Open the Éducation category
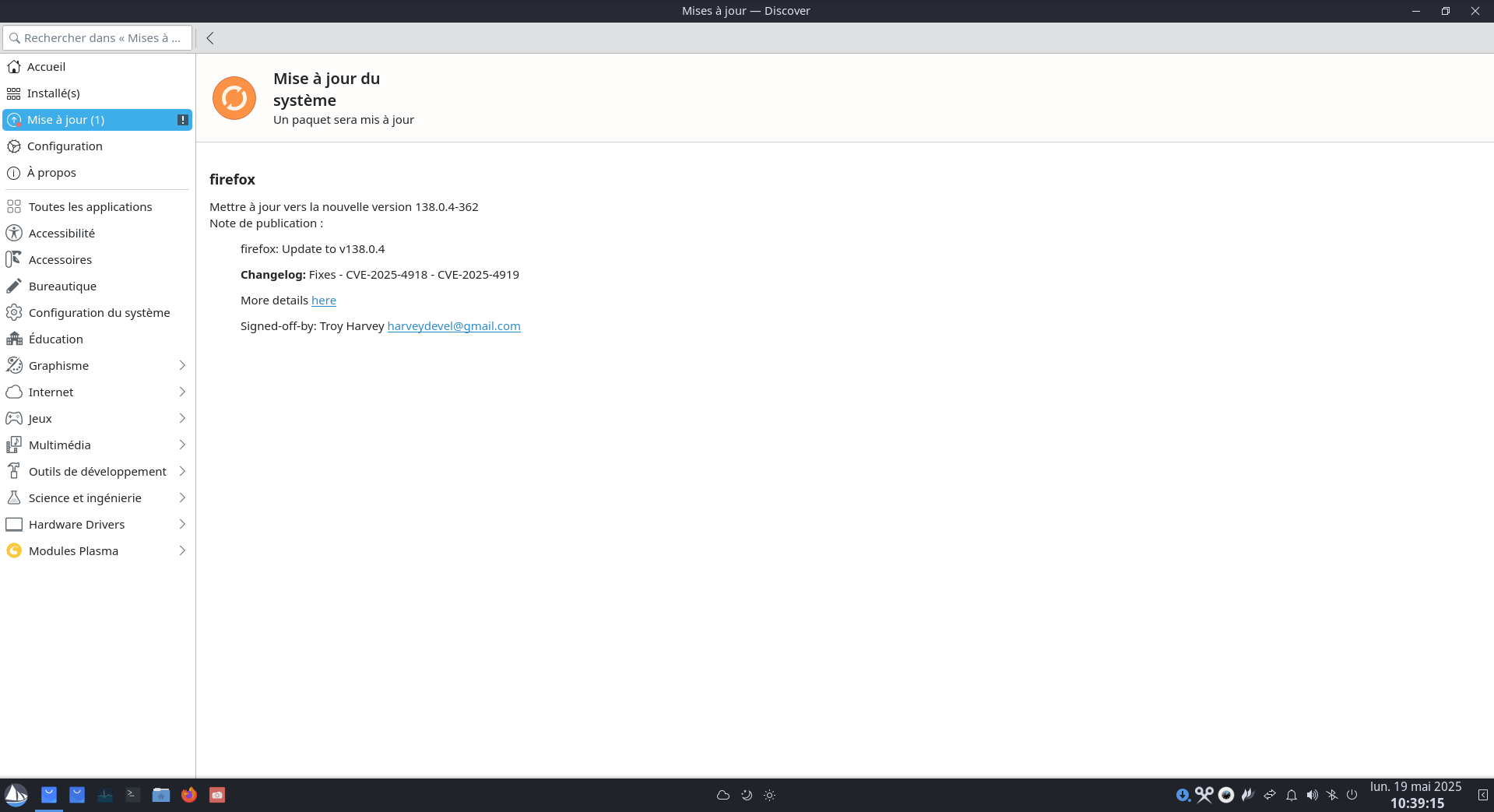Image resolution: width=1494 pixels, height=812 pixels. click(97, 339)
